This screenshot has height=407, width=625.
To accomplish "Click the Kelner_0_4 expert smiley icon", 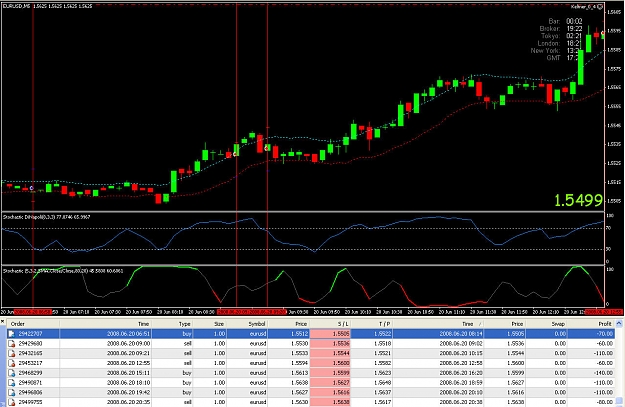I will click(x=600, y=7).
